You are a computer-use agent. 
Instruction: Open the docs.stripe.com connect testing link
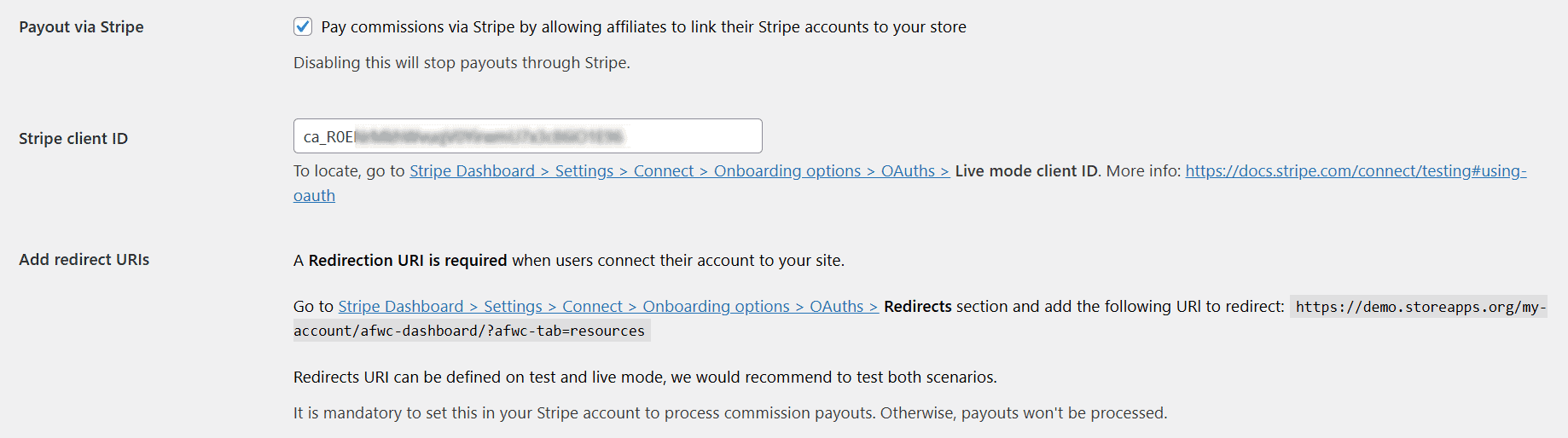(1356, 171)
